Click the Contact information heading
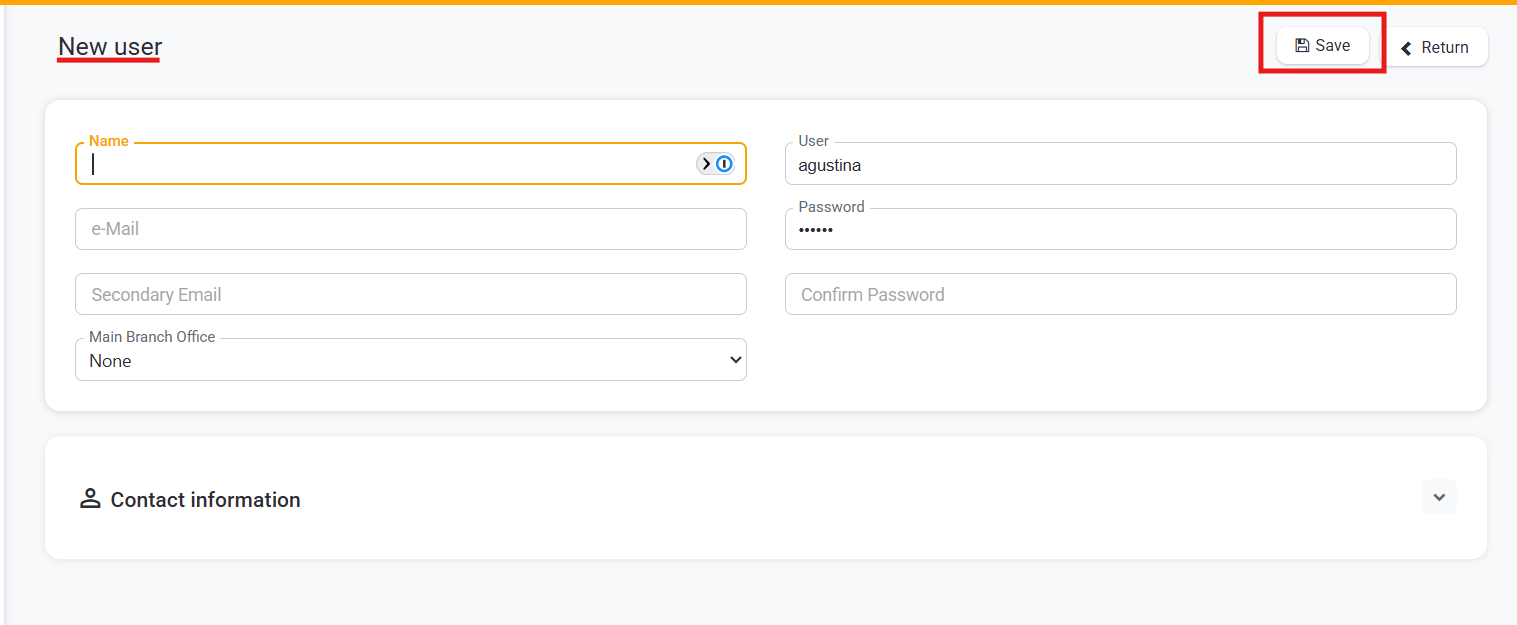Screen dimensions: 1517x625 205,500
